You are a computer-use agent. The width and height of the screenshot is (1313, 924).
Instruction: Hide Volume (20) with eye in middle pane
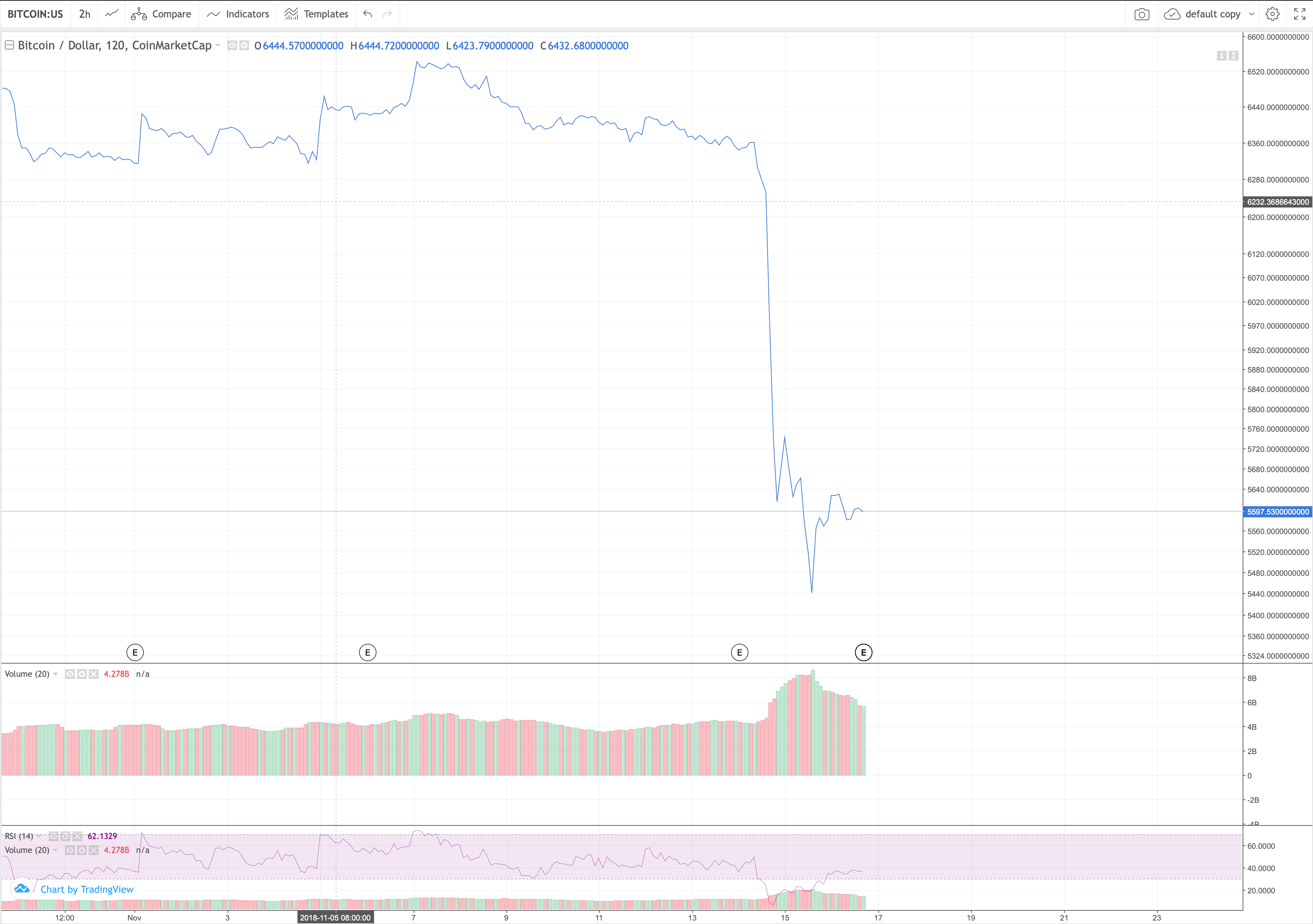(70, 674)
